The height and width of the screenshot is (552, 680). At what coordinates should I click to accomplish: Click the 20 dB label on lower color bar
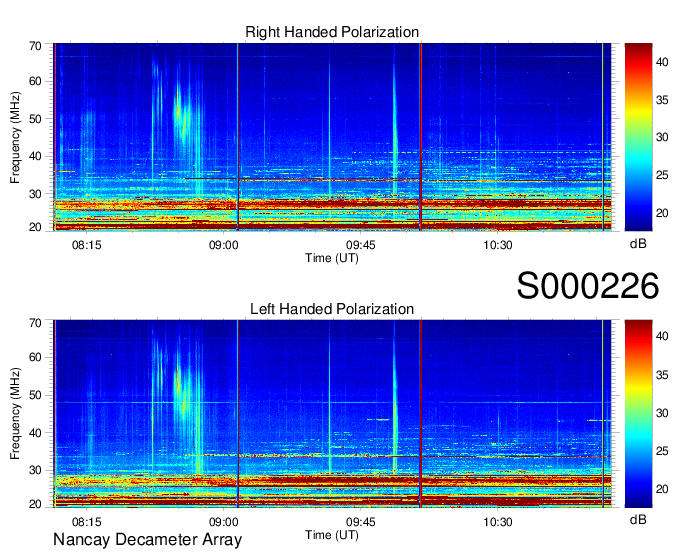[x=662, y=490]
